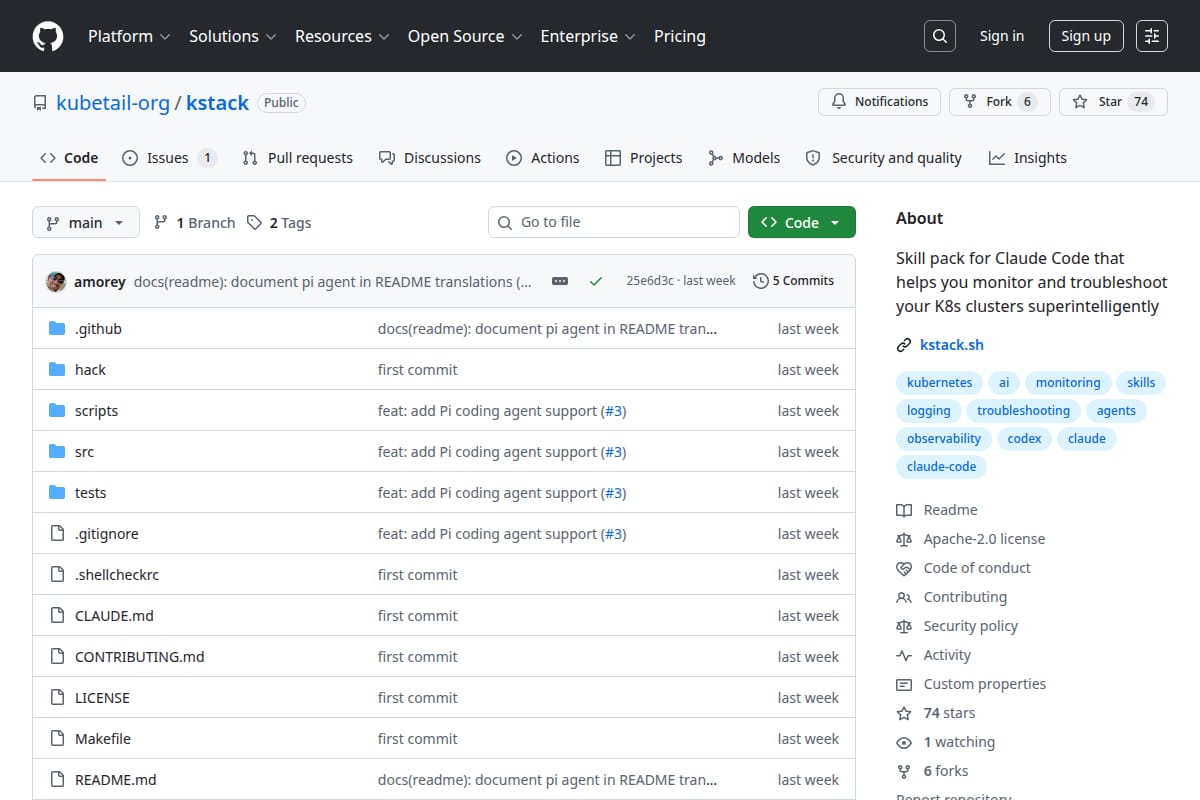Click the file icon beside LICENSE
The width and height of the screenshot is (1200, 800).
[x=57, y=698]
